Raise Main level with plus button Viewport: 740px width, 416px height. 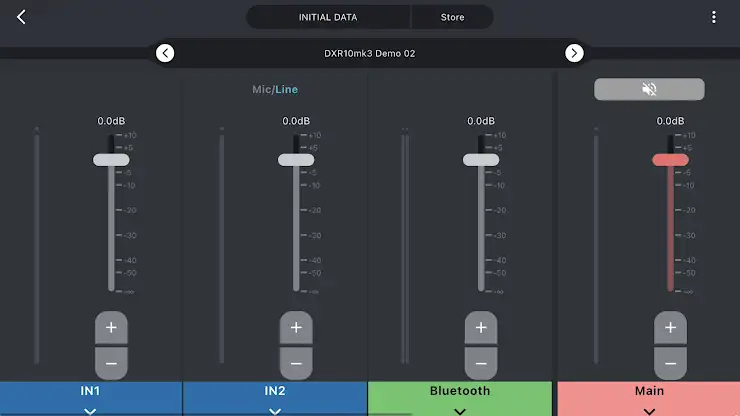(670, 328)
